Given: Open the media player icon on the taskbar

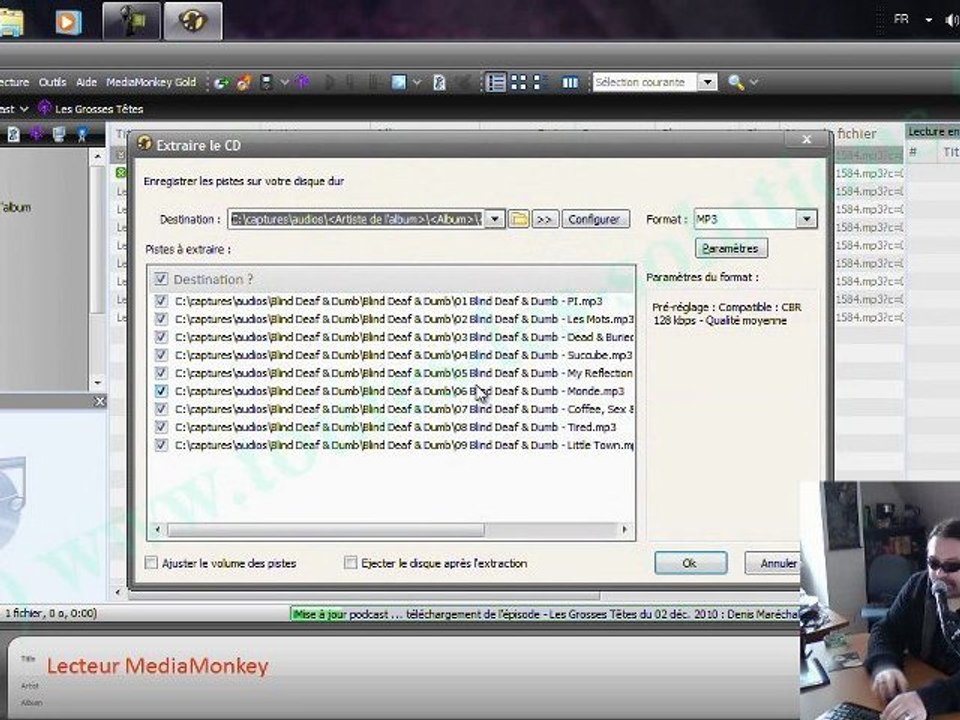Looking at the screenshot, I should click(68, 22).
